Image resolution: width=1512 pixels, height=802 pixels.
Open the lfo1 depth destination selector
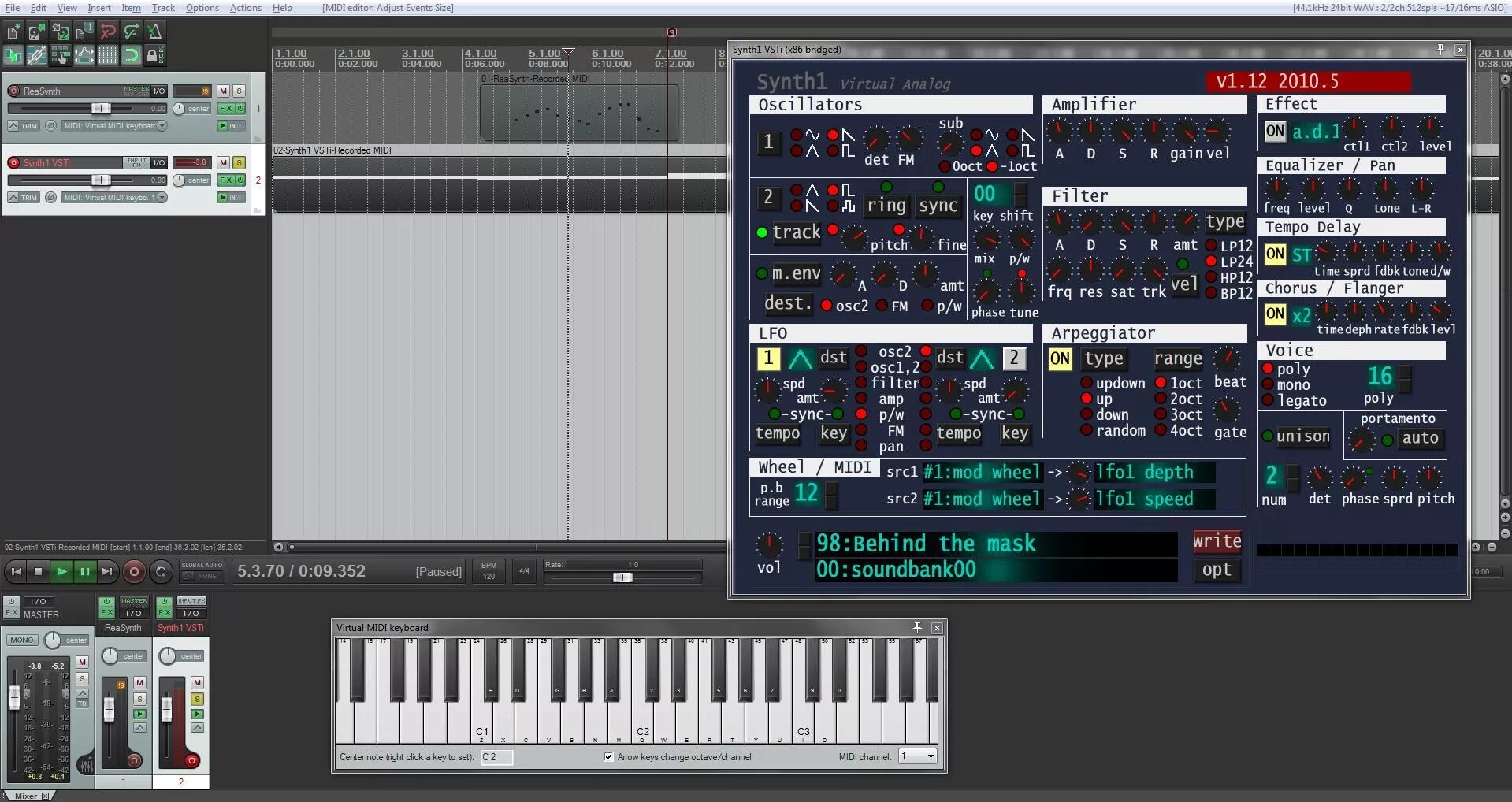[1154, 472]
